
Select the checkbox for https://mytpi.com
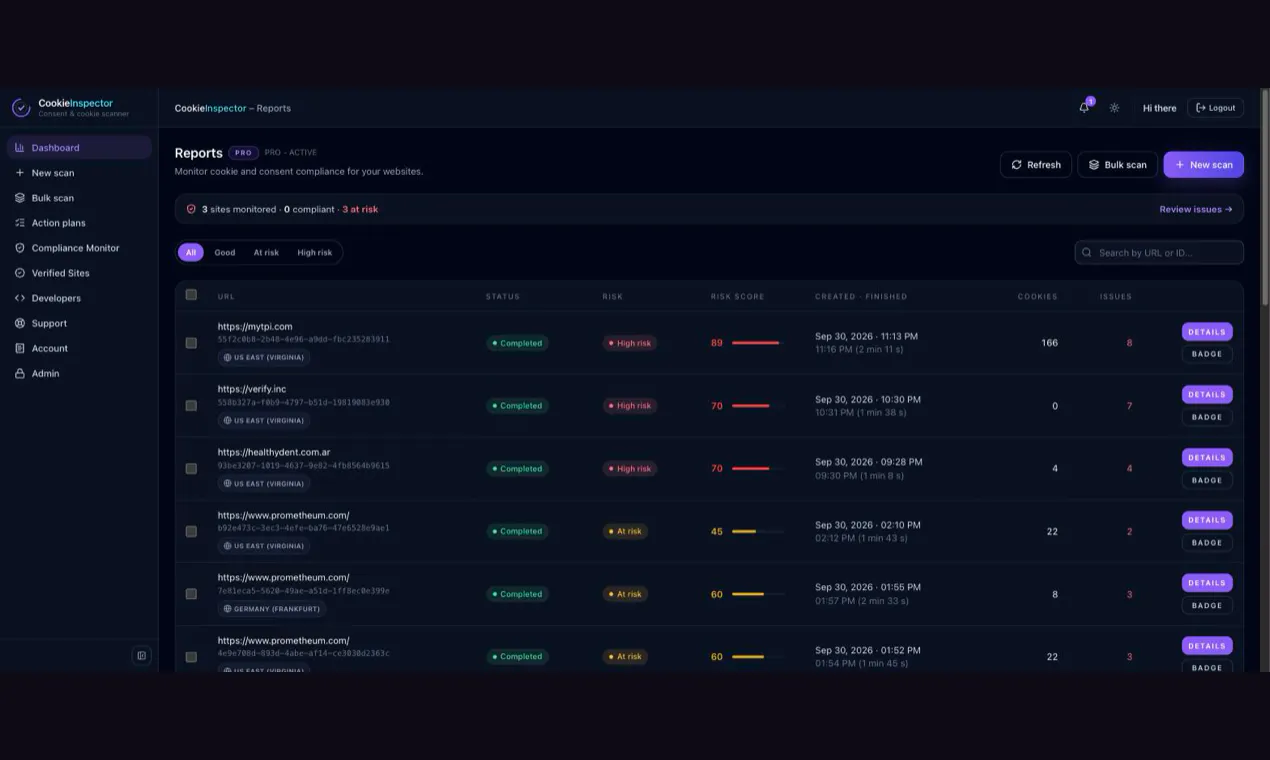[191, 343]
